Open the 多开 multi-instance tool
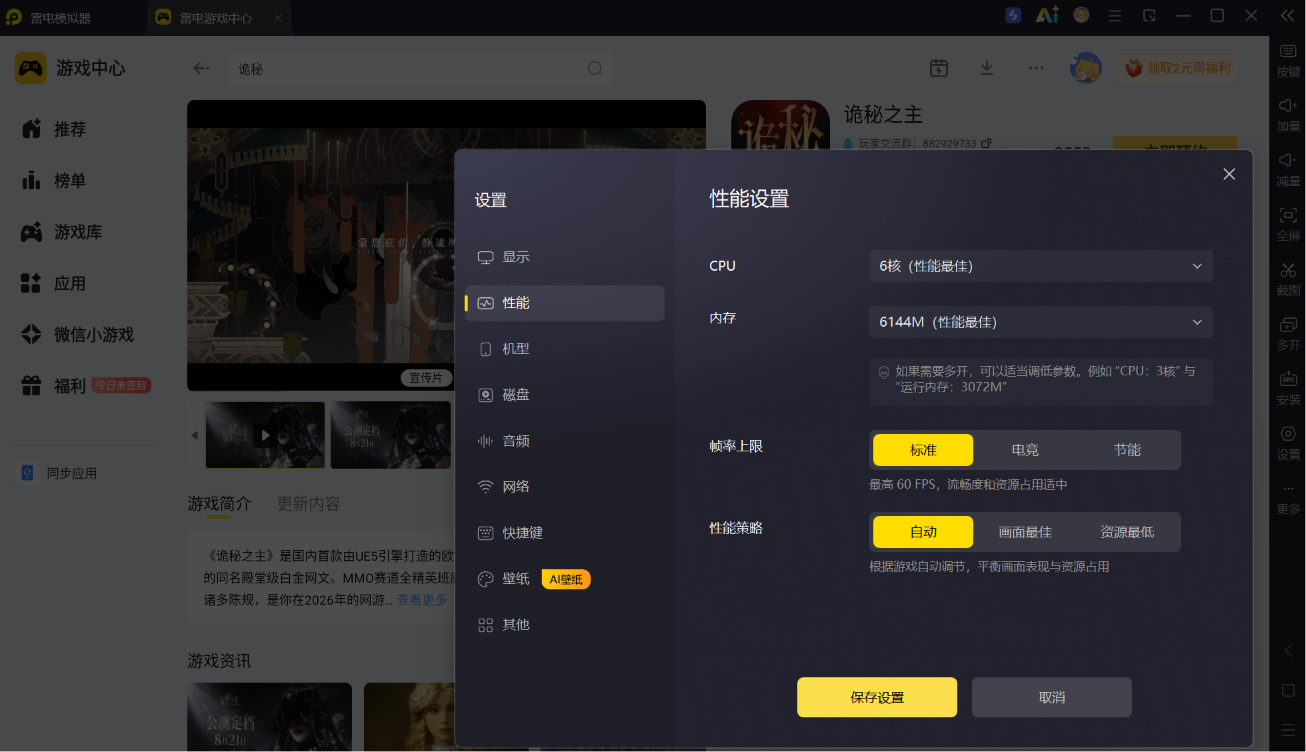The height and width of the screenshot is (752, 1306). coord(1288,333)
